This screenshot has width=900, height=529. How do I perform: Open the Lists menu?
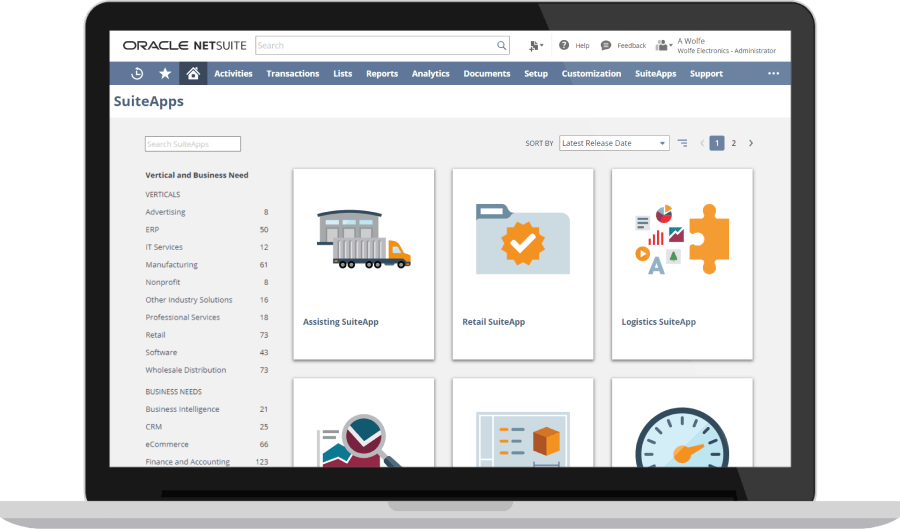coord(343,73)
